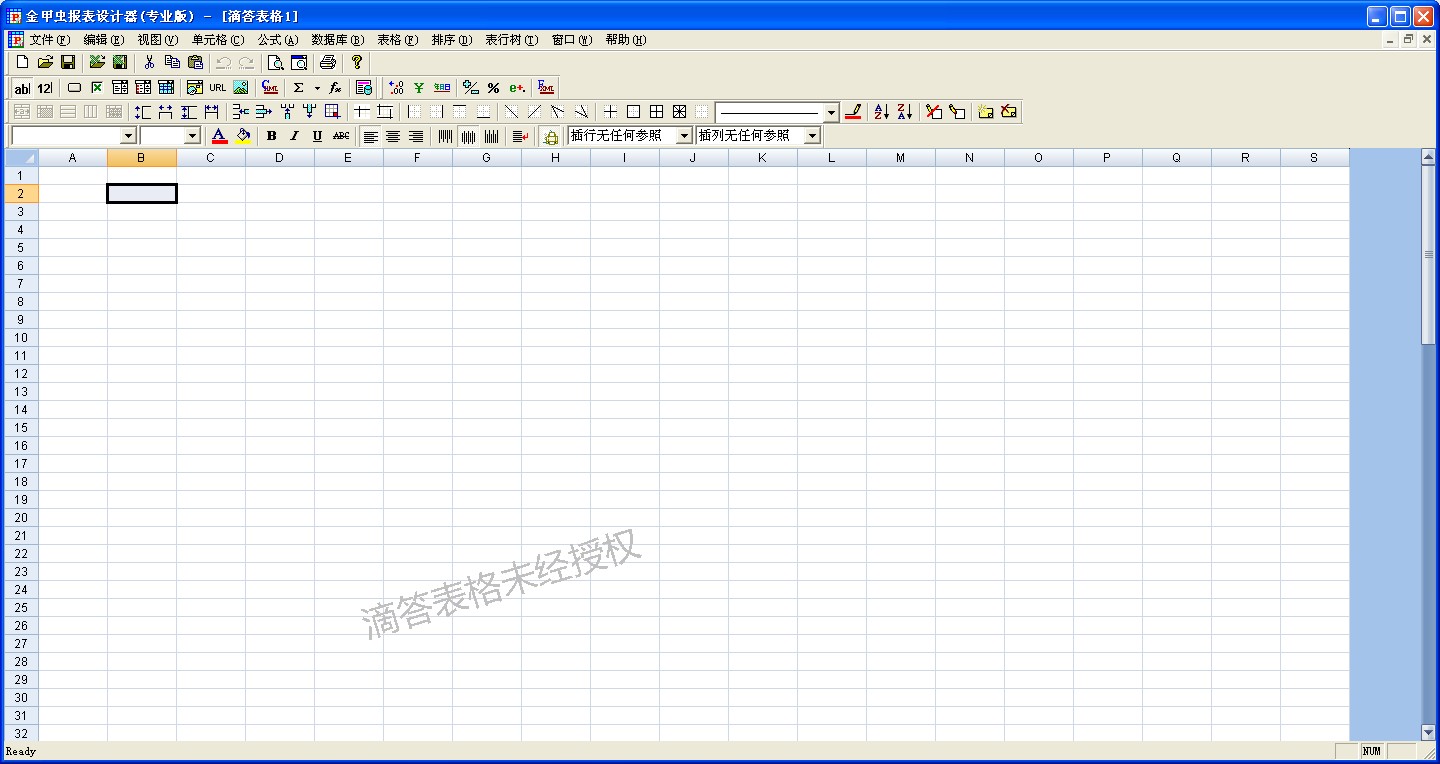Image resolution: width=1440 pixels, height=764 pixels.
Task: Create a new blank report document
Action: tap(23, 62)
